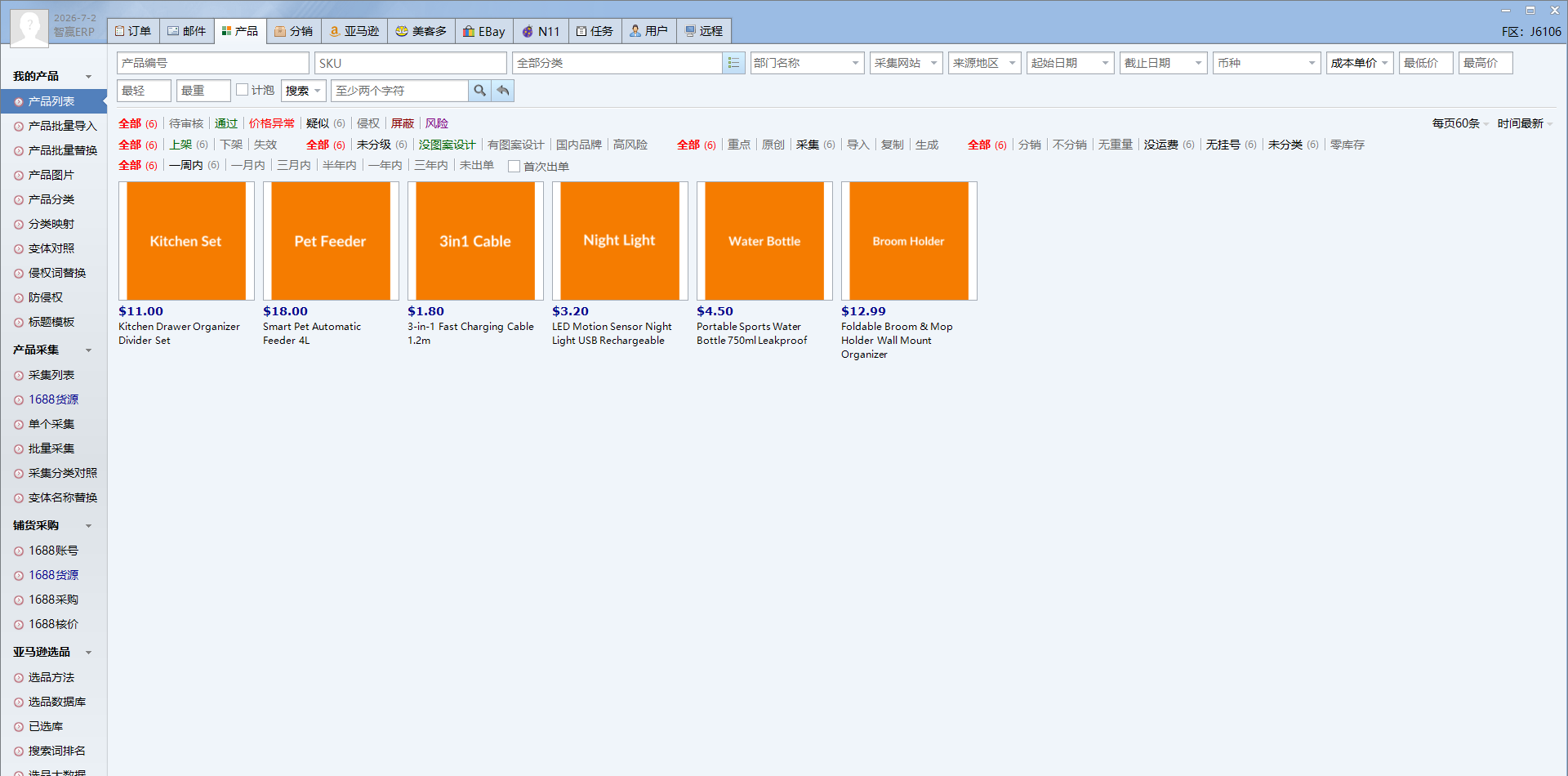Open the 美客多 tab icon
1568x776 pixels.
tap(402, 31)
